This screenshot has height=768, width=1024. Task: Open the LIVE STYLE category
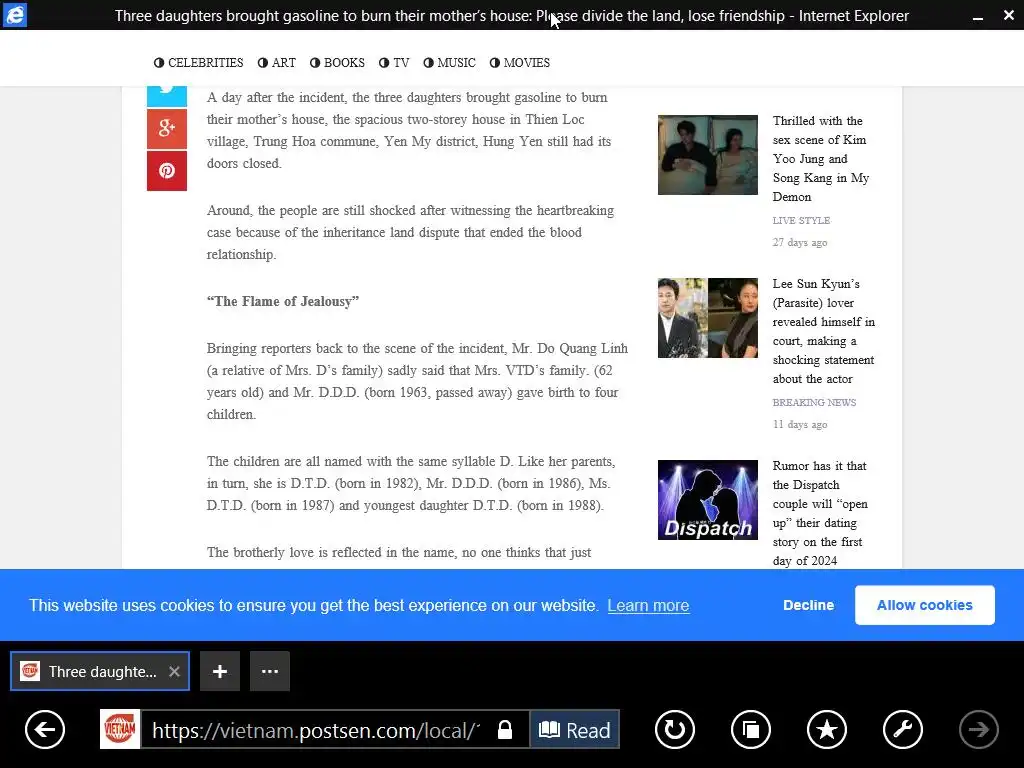801,221
